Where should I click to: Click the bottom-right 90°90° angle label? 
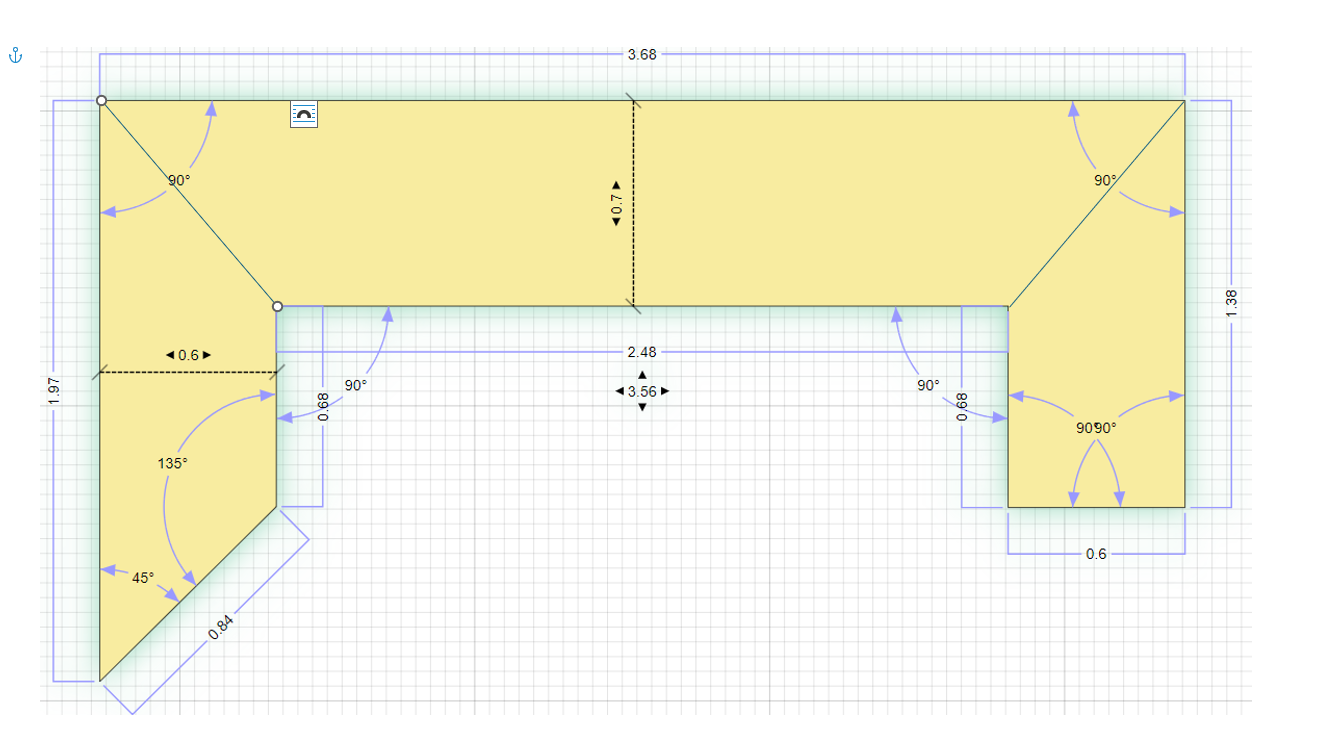[1096, 427]
